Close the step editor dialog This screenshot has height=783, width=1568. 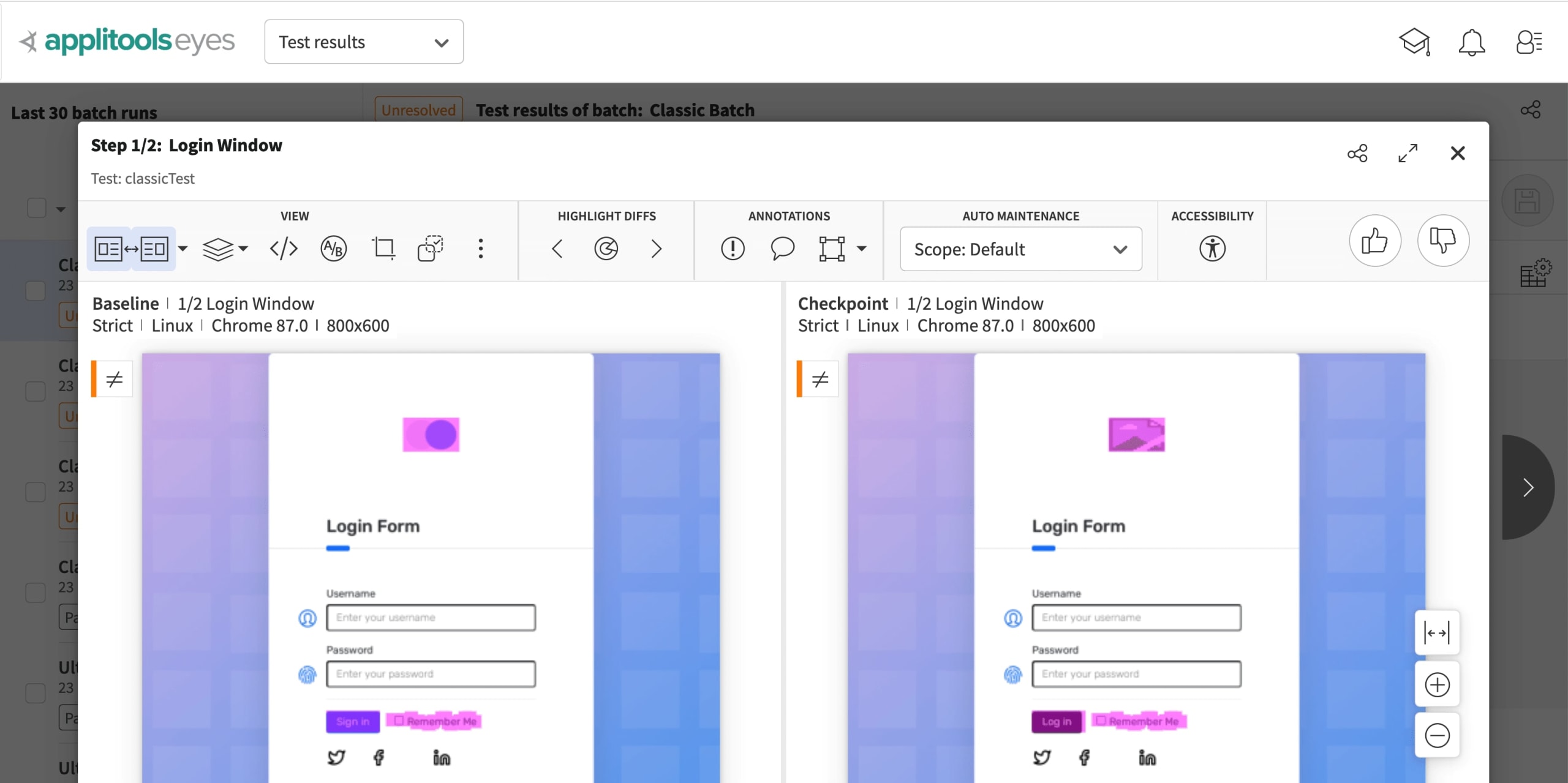(x=1458, y=153)
